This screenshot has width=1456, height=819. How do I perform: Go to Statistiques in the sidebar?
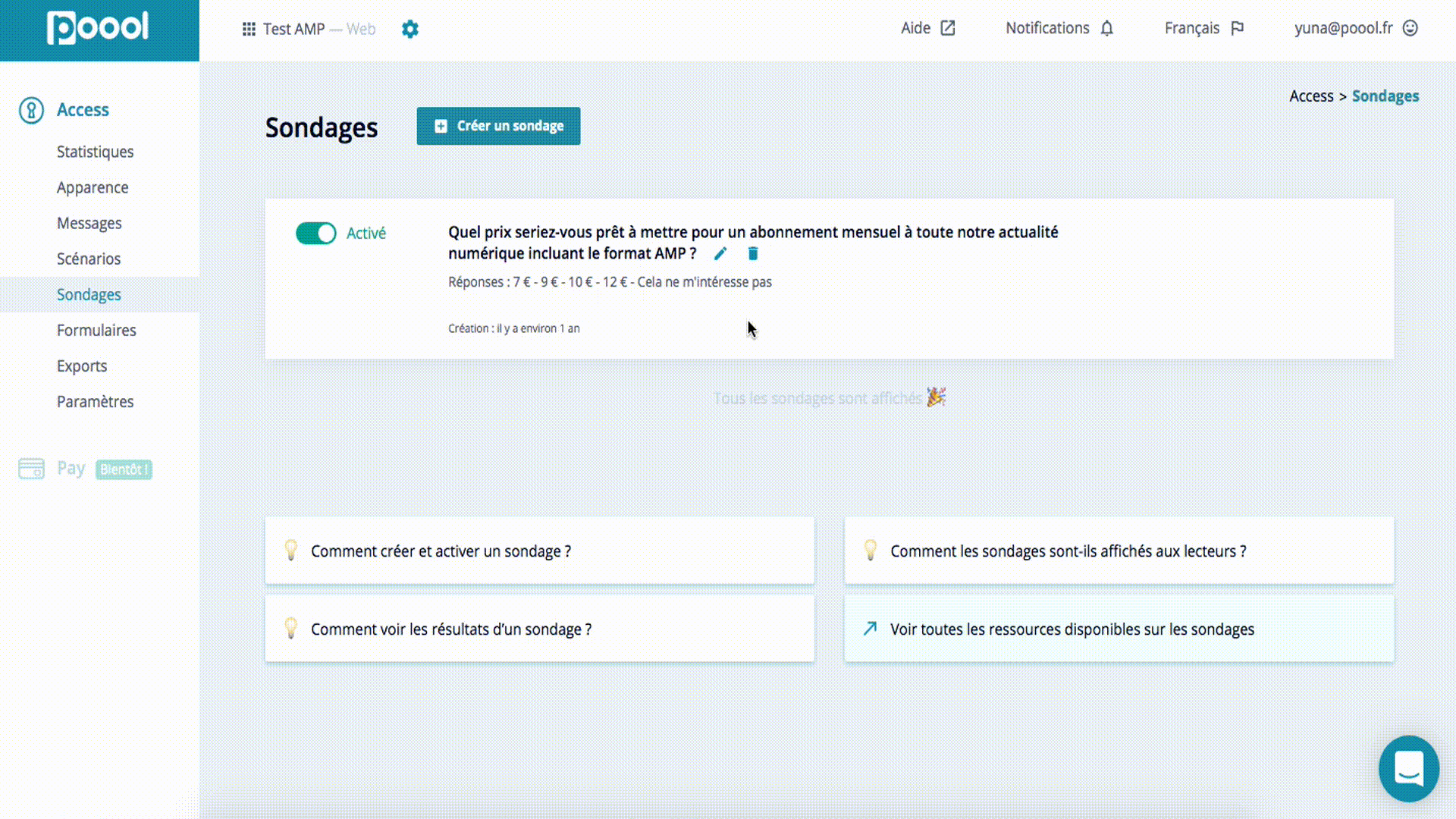[95, 152]
